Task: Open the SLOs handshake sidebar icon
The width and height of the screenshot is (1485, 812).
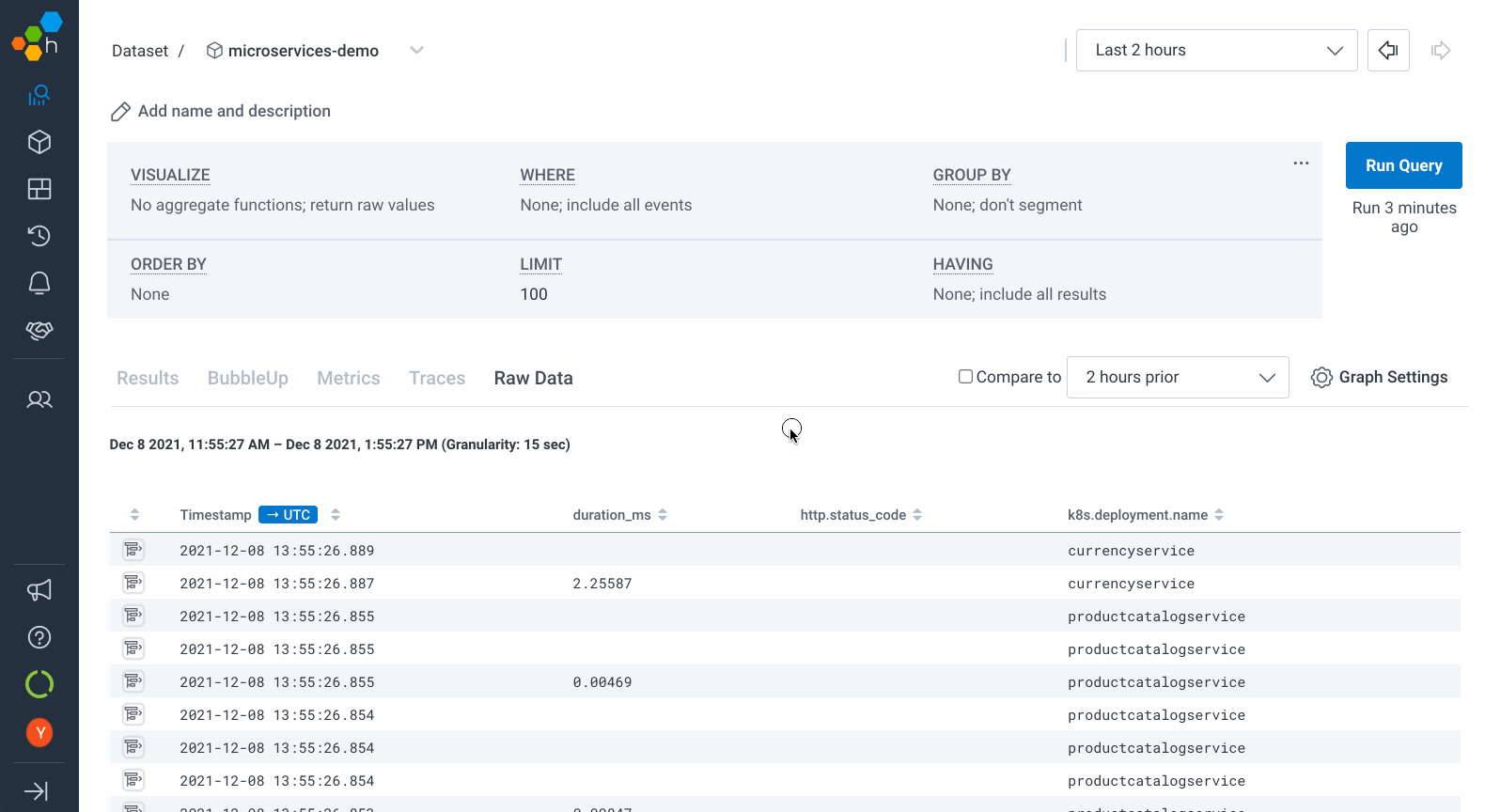Action: coord(39,330)
